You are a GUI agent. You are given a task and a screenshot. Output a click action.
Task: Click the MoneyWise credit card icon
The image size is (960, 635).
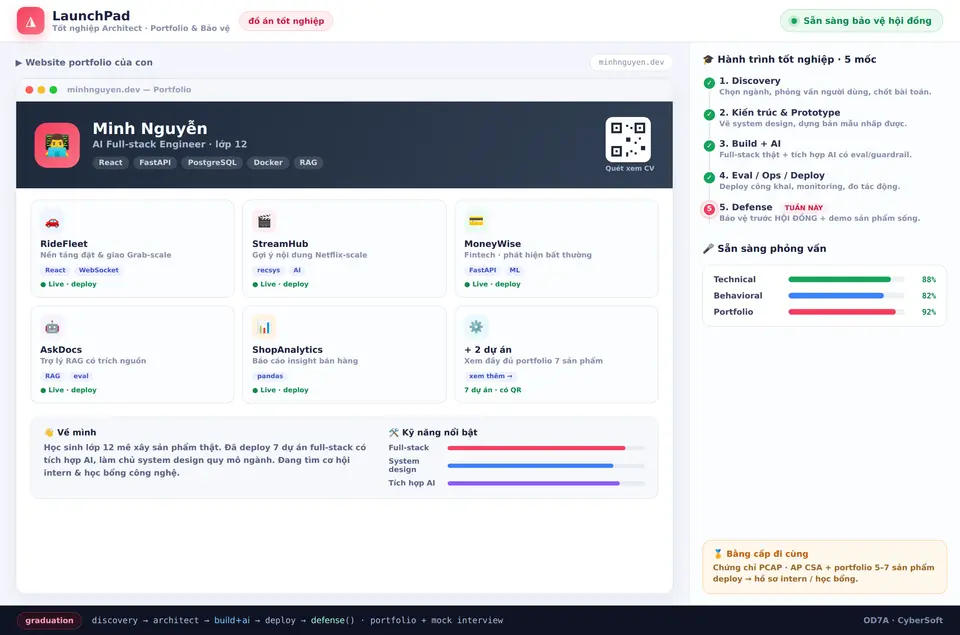coord(476,221)
